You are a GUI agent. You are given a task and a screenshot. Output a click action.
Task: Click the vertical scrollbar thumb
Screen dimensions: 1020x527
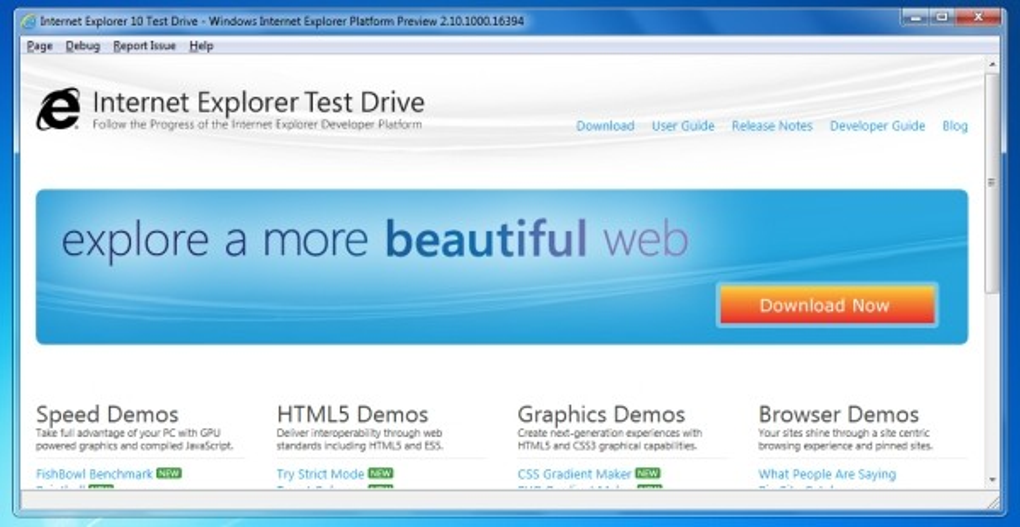pos(992,182)
